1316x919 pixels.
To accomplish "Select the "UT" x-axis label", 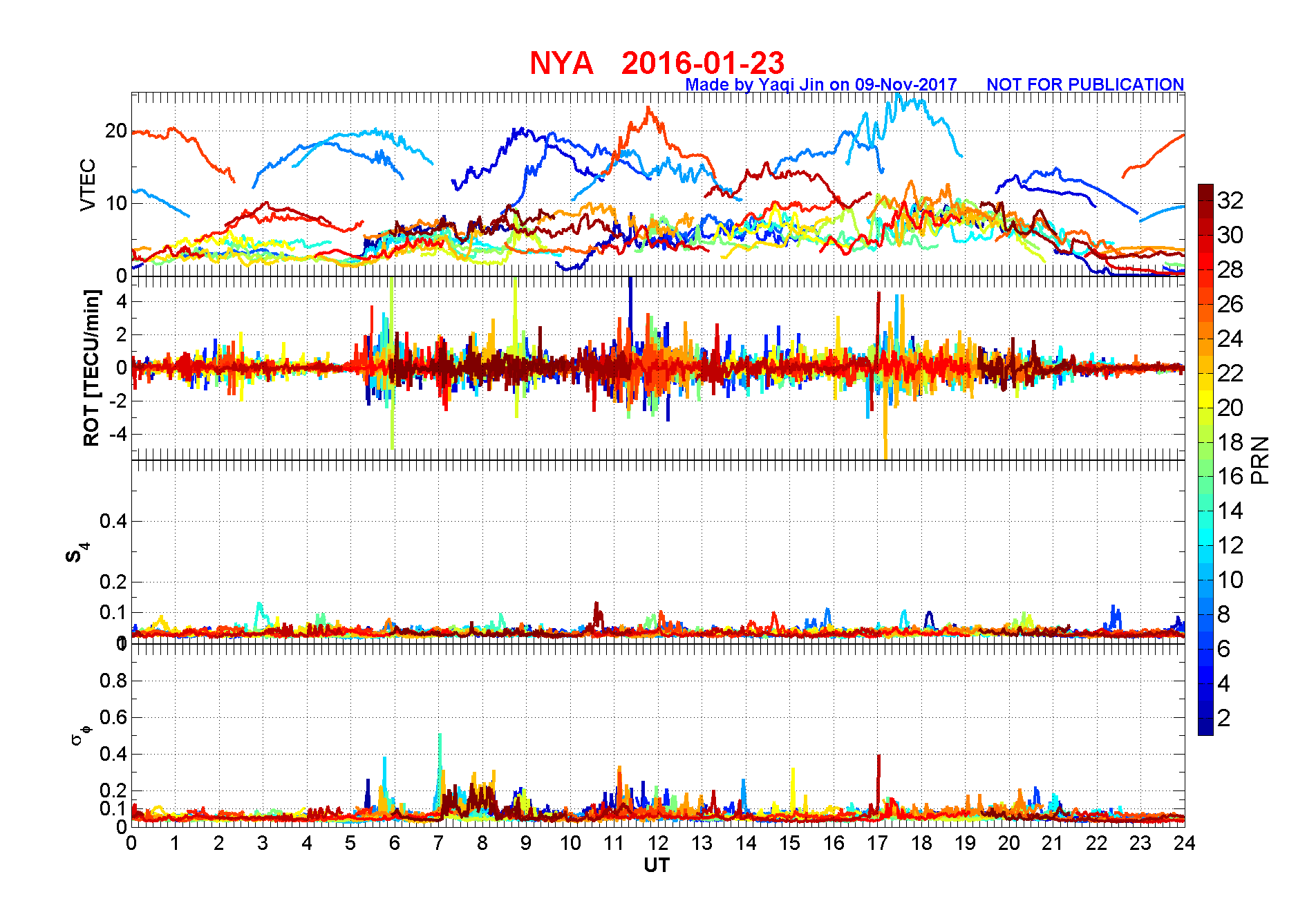I will click(657, 865).
